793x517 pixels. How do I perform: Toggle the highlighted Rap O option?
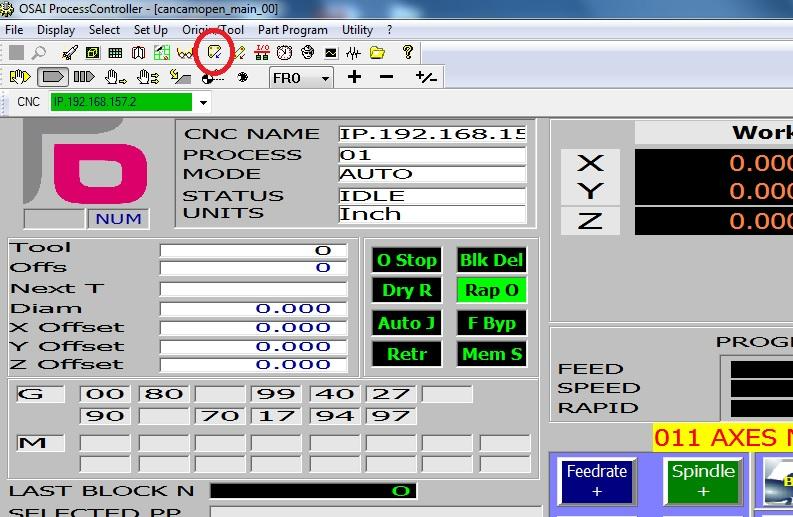[x=491, y=290]
